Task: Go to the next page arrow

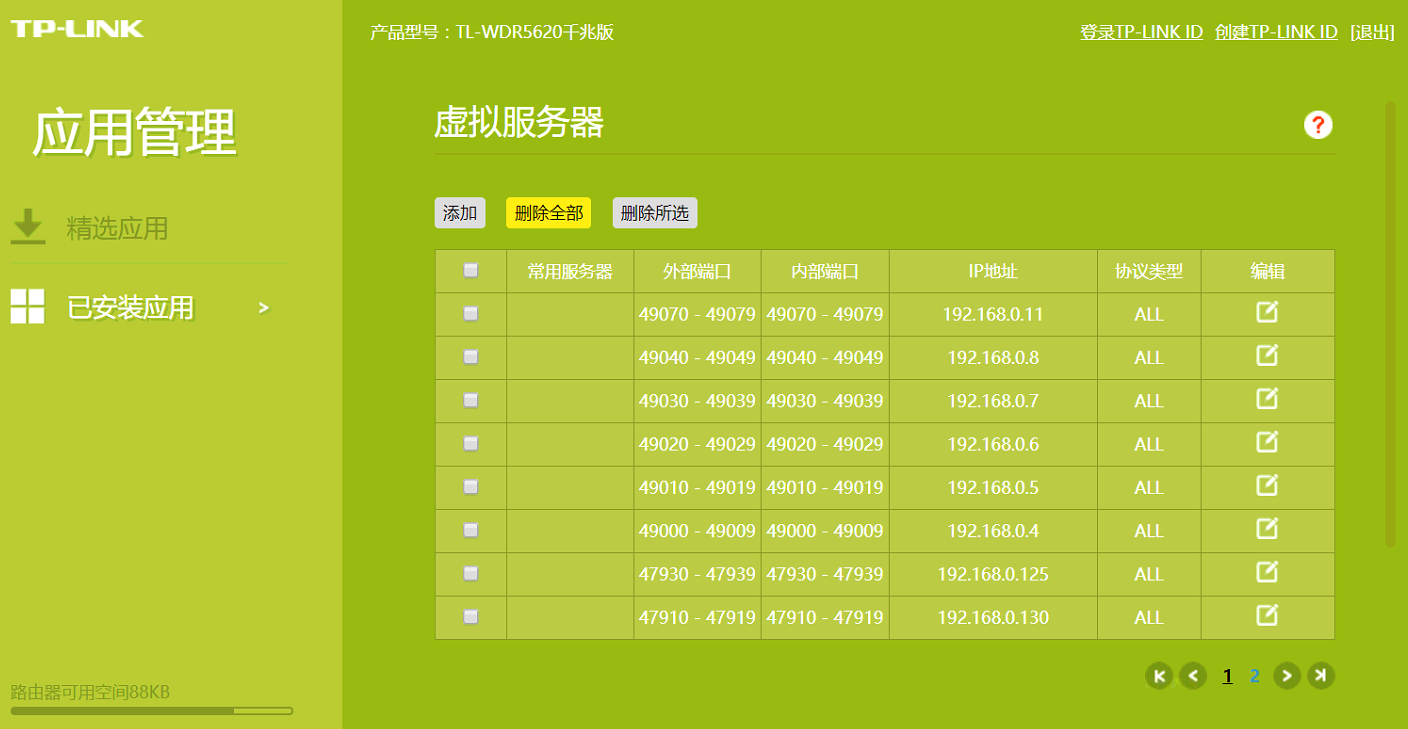Action: (1287, 676)
